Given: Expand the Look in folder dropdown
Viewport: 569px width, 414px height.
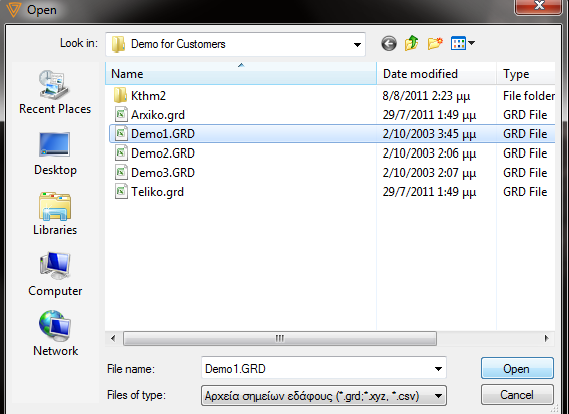Looking at the screenshot, I should point(357,45).
